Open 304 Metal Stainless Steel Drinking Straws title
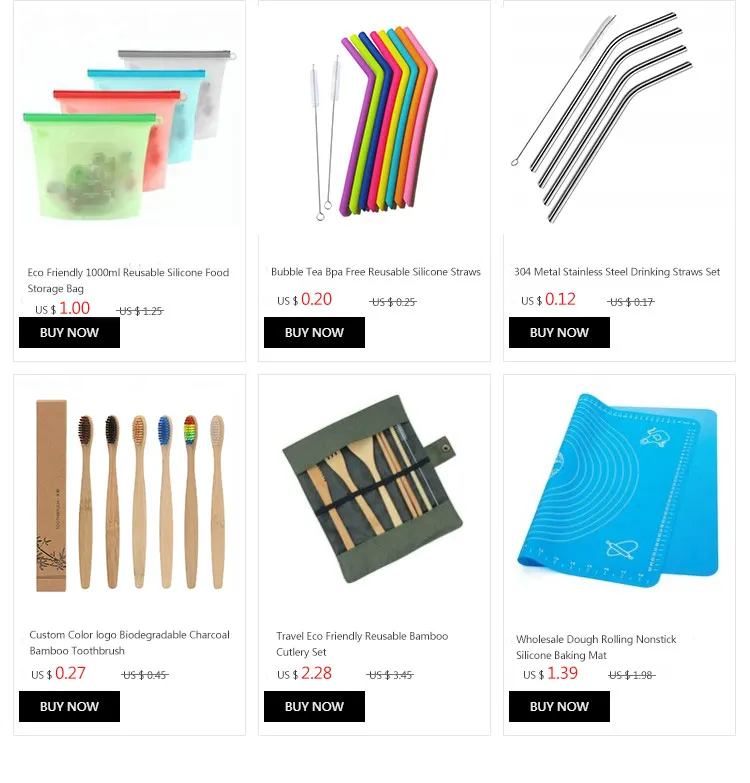Screen dimensions: 750x783 [617, 272]
